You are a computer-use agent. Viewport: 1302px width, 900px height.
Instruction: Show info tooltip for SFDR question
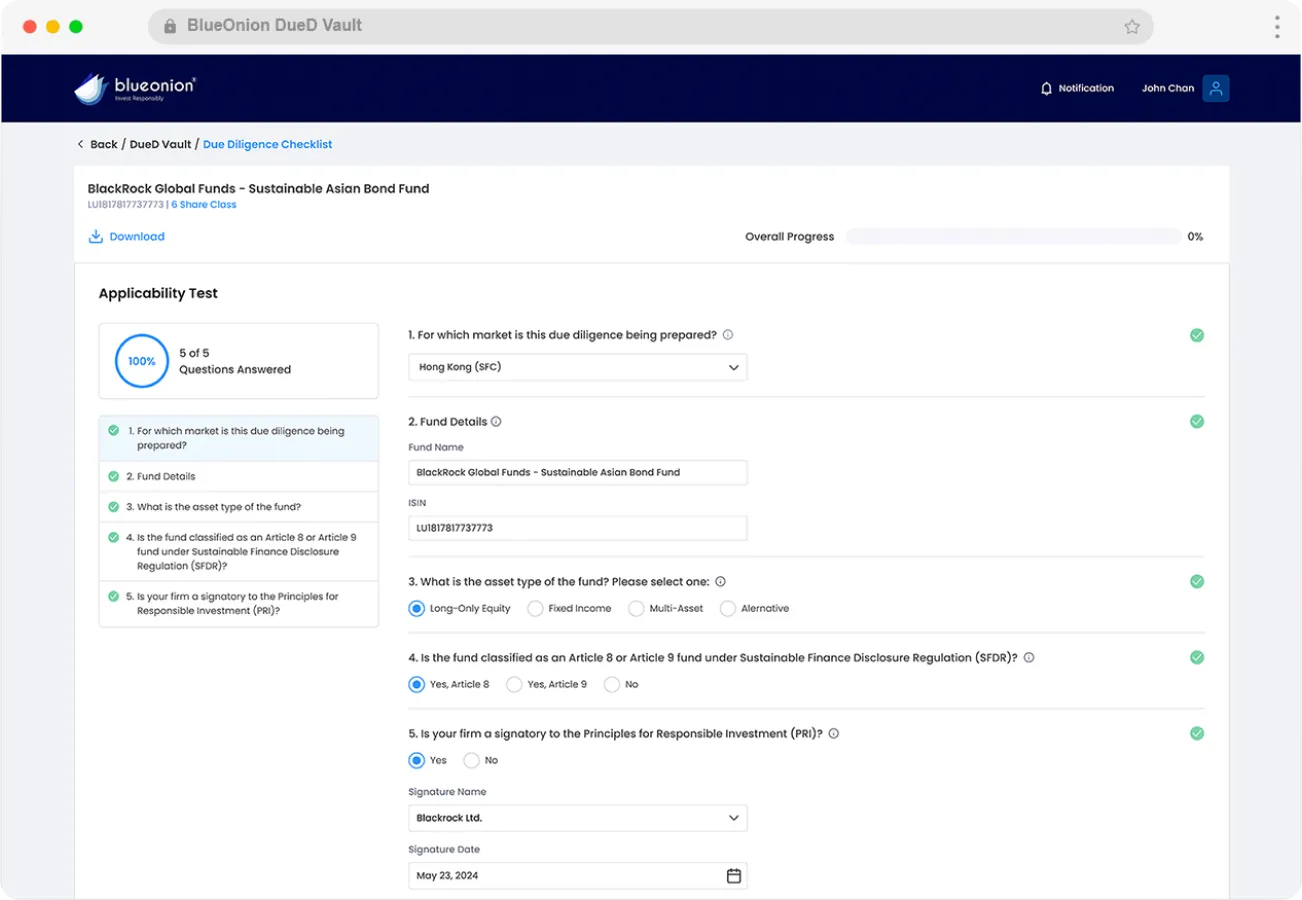pyautogui.click(x=1029, y=658)
